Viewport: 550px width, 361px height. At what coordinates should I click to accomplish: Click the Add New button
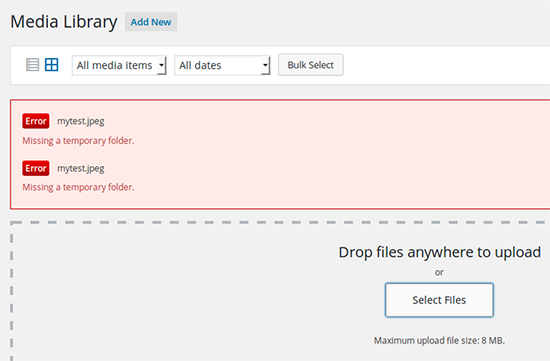pyautogui.click(x=151, y=22)
